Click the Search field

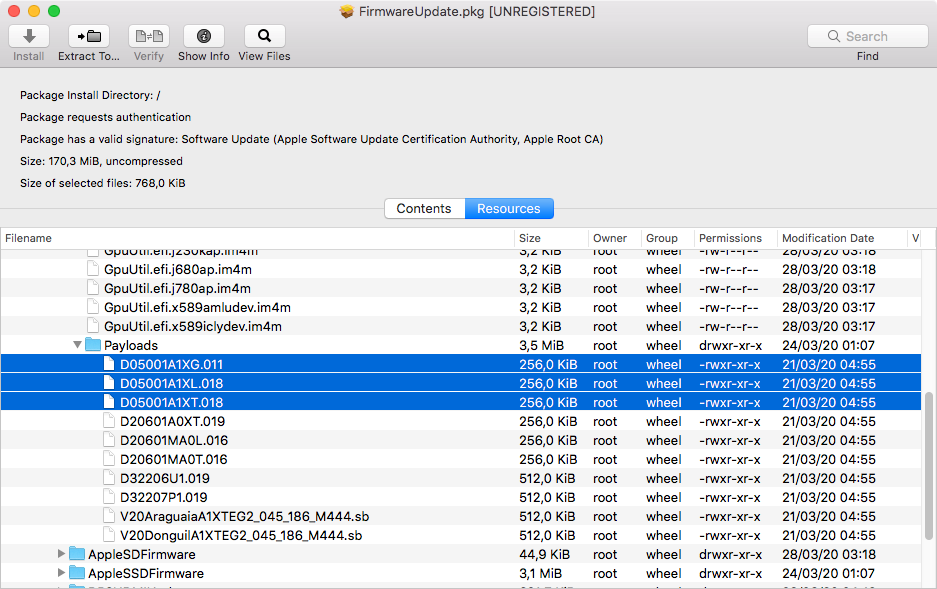[x=868, y=36]
